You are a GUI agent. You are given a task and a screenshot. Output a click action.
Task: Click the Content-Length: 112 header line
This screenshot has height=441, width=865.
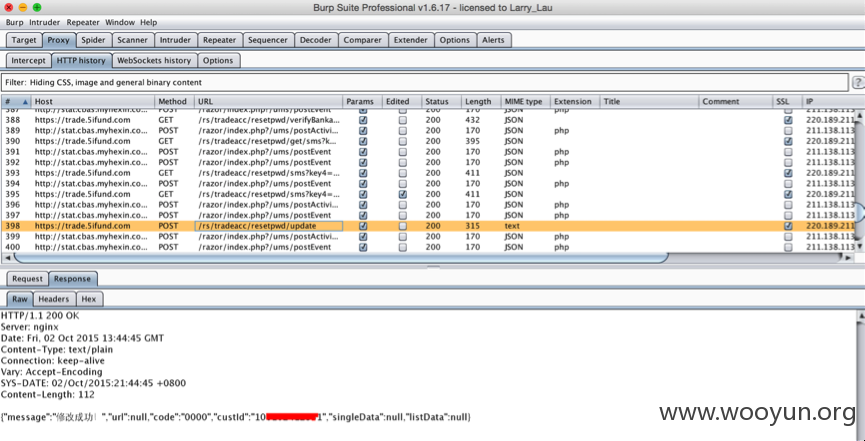pyautogui.click(x=48, y=395)
